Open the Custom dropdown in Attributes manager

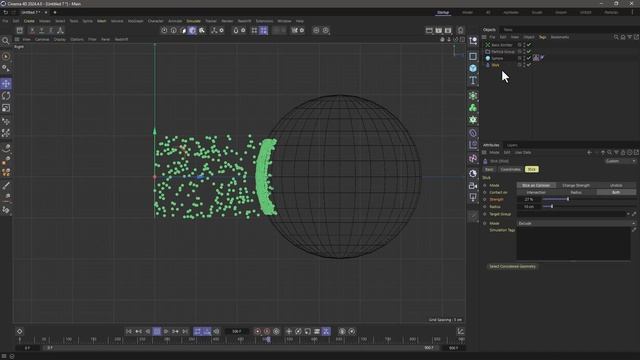coord(620,161)
